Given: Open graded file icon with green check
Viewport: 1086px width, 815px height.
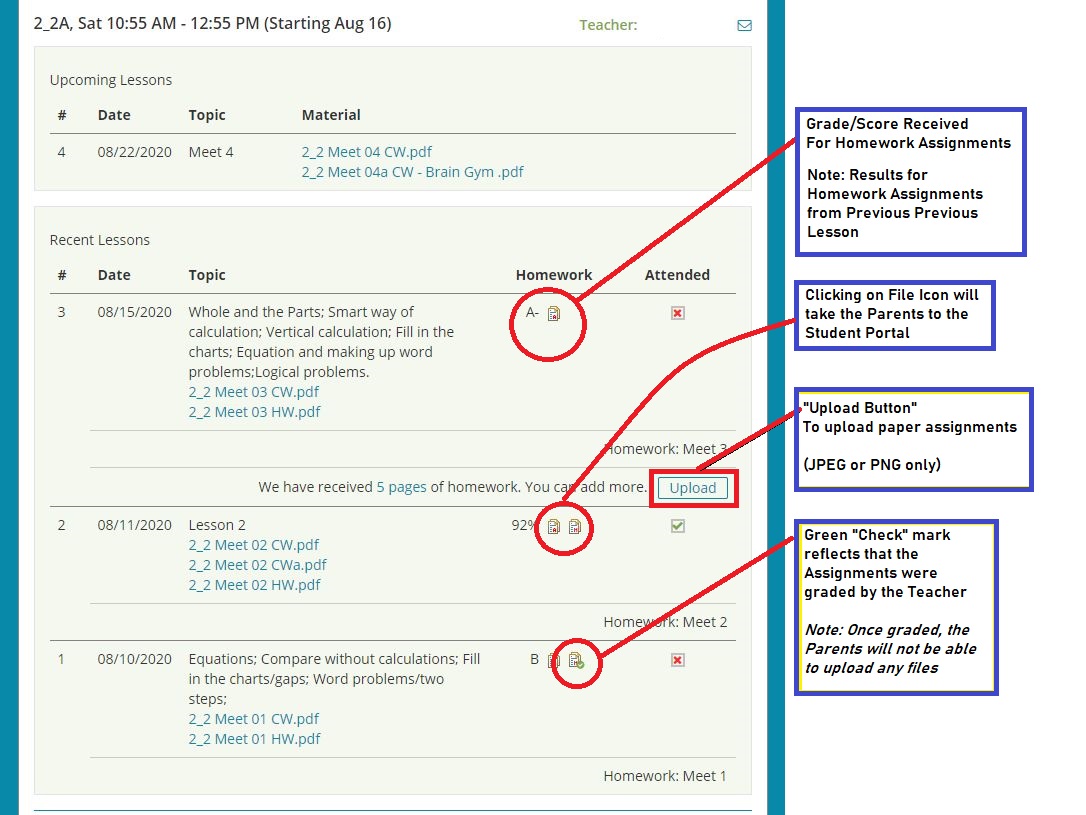Looking at the screenshot, I should click(x=576, y=660).
